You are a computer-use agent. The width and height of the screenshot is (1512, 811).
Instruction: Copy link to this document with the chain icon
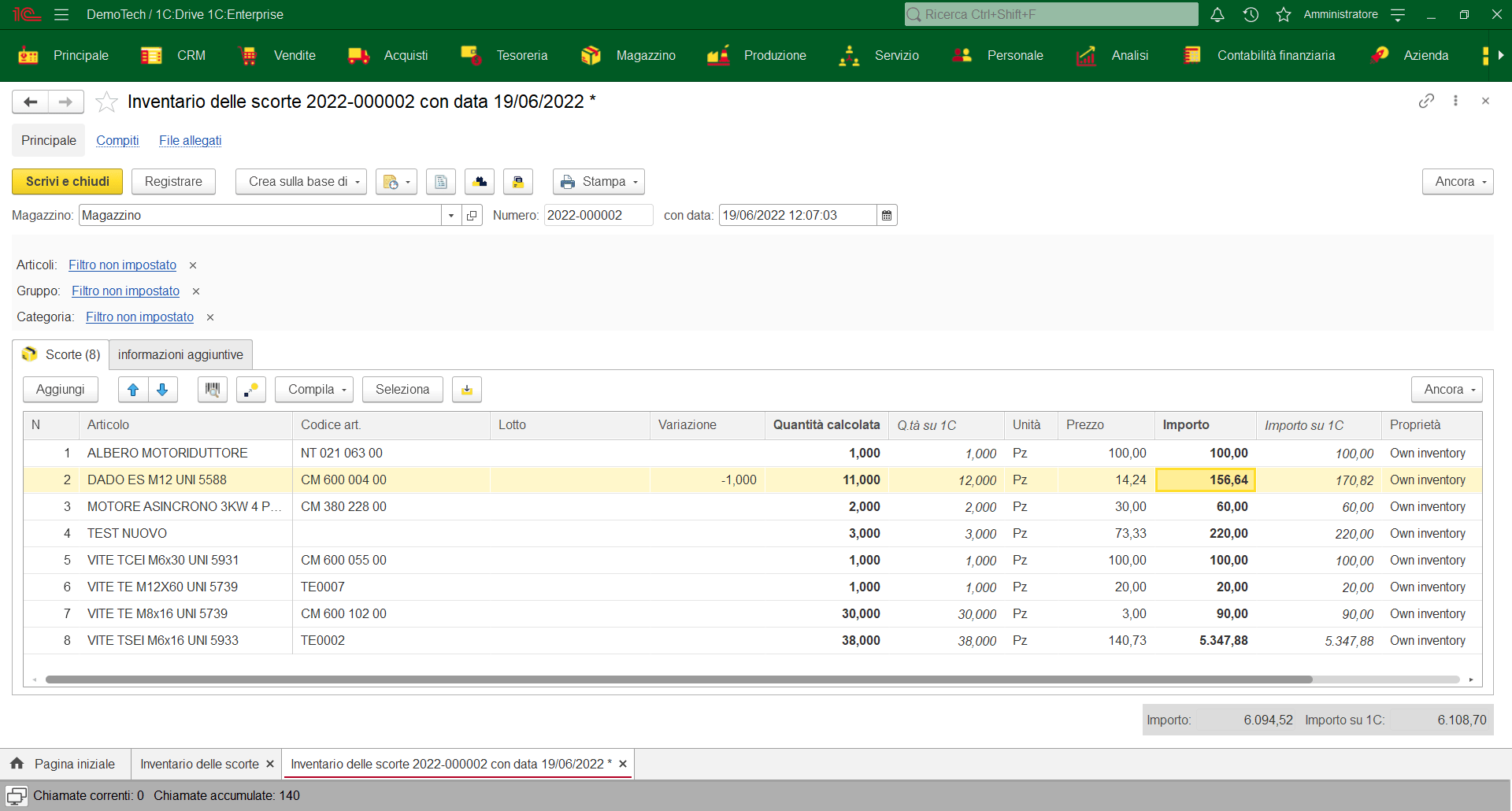click(x=1426, y=101)
